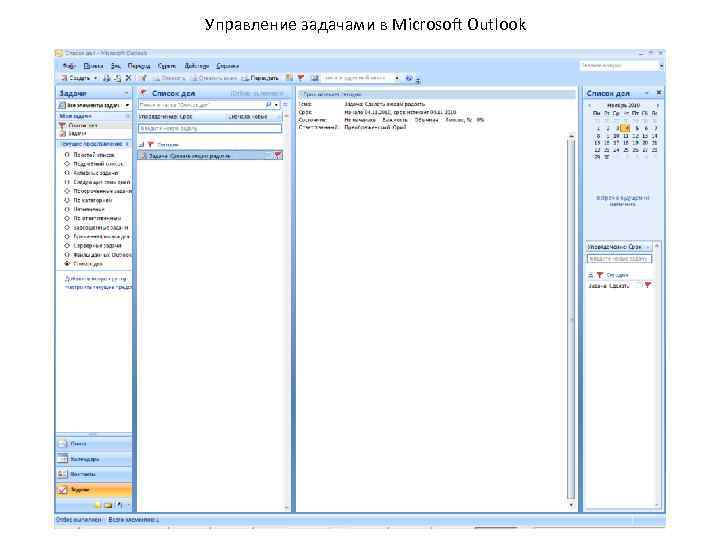Select the Следующие семь дней view radio
The image size is (720, 540).
(67, 182)
